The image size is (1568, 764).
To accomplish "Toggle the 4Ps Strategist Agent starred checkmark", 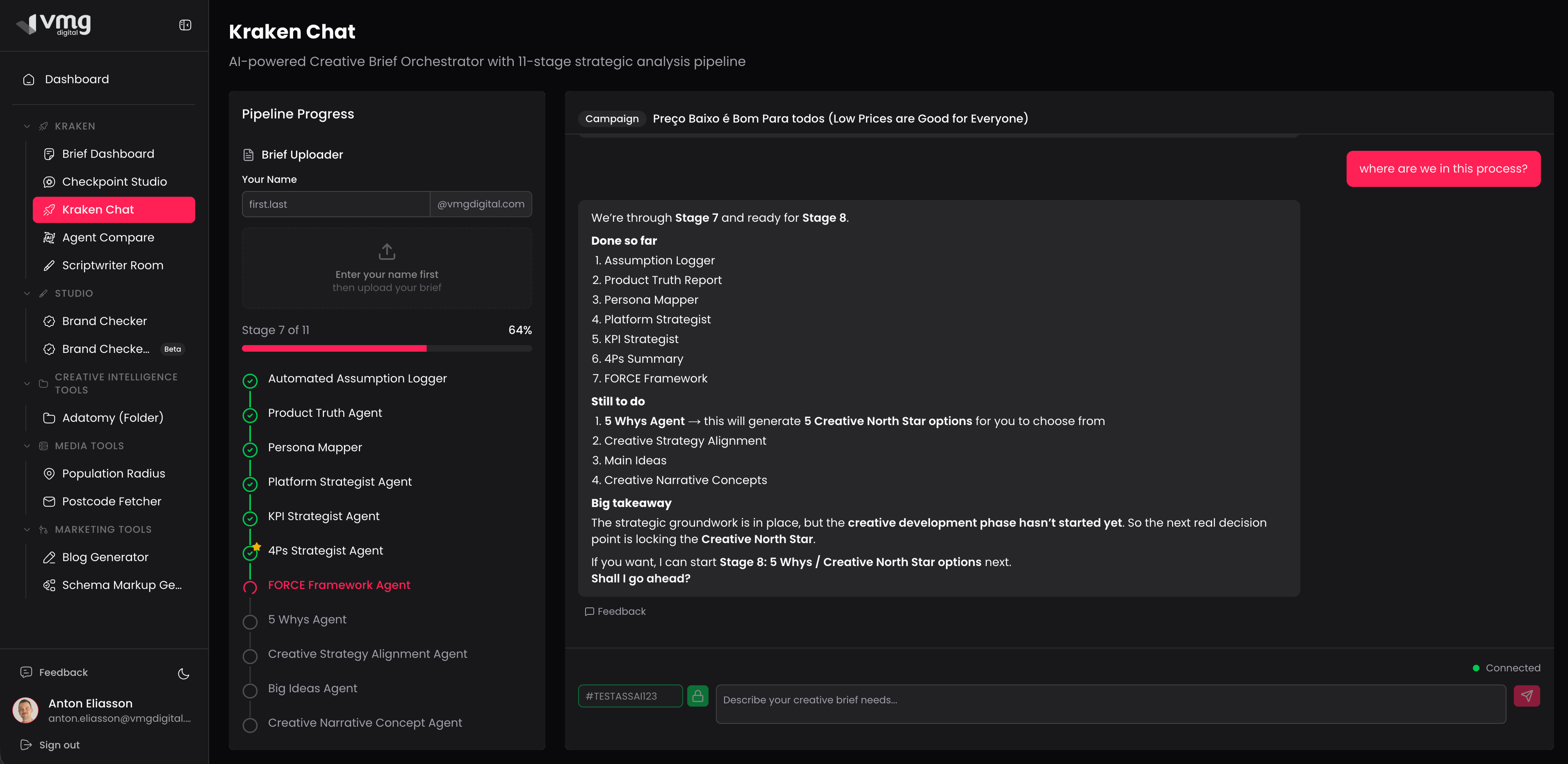I will (x=250, y=553).
